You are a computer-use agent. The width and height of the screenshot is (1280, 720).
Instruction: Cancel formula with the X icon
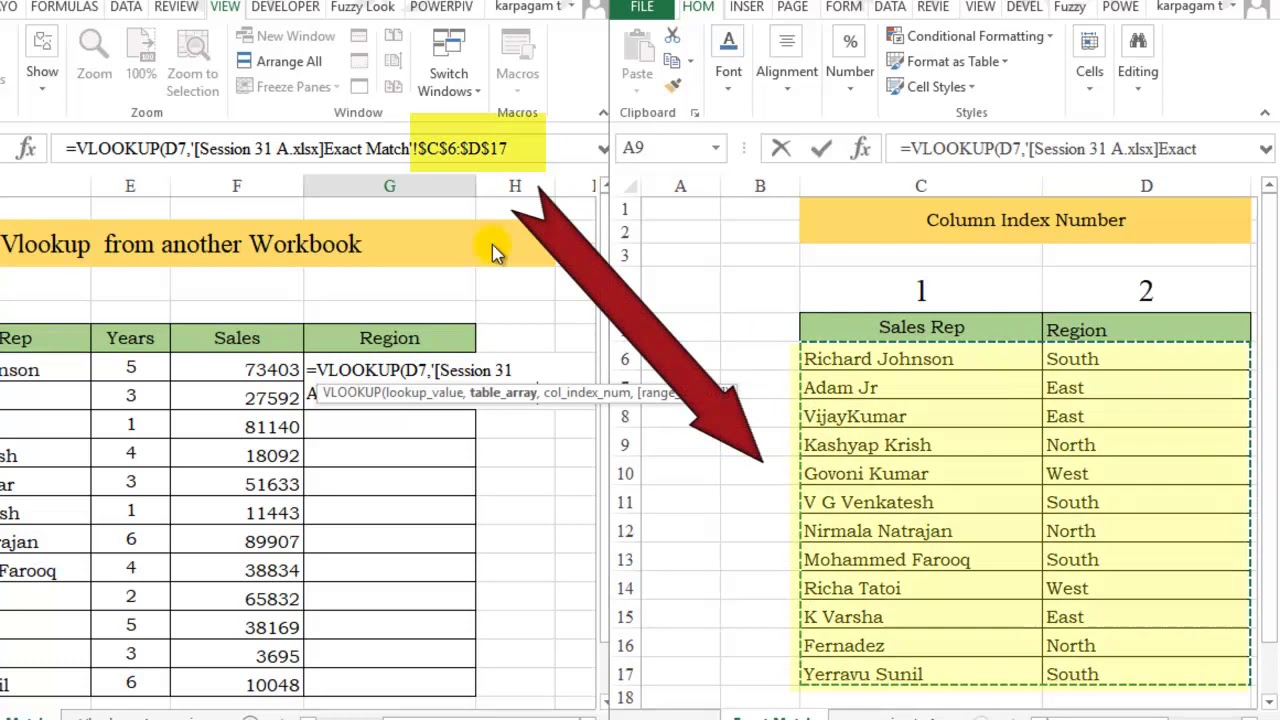pos(781,149)
